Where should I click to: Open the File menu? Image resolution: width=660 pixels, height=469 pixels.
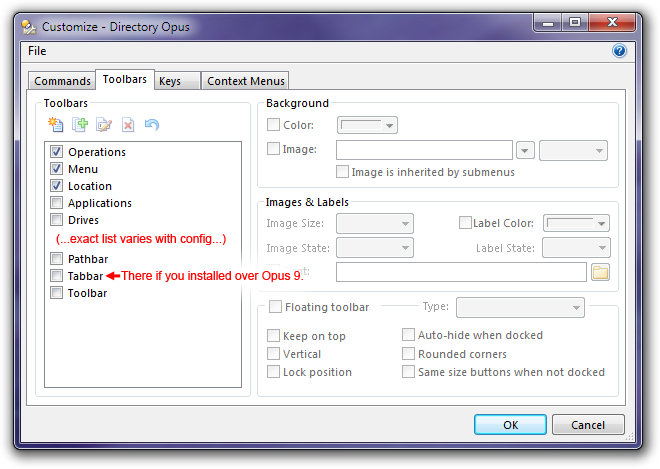pos(37,51)
